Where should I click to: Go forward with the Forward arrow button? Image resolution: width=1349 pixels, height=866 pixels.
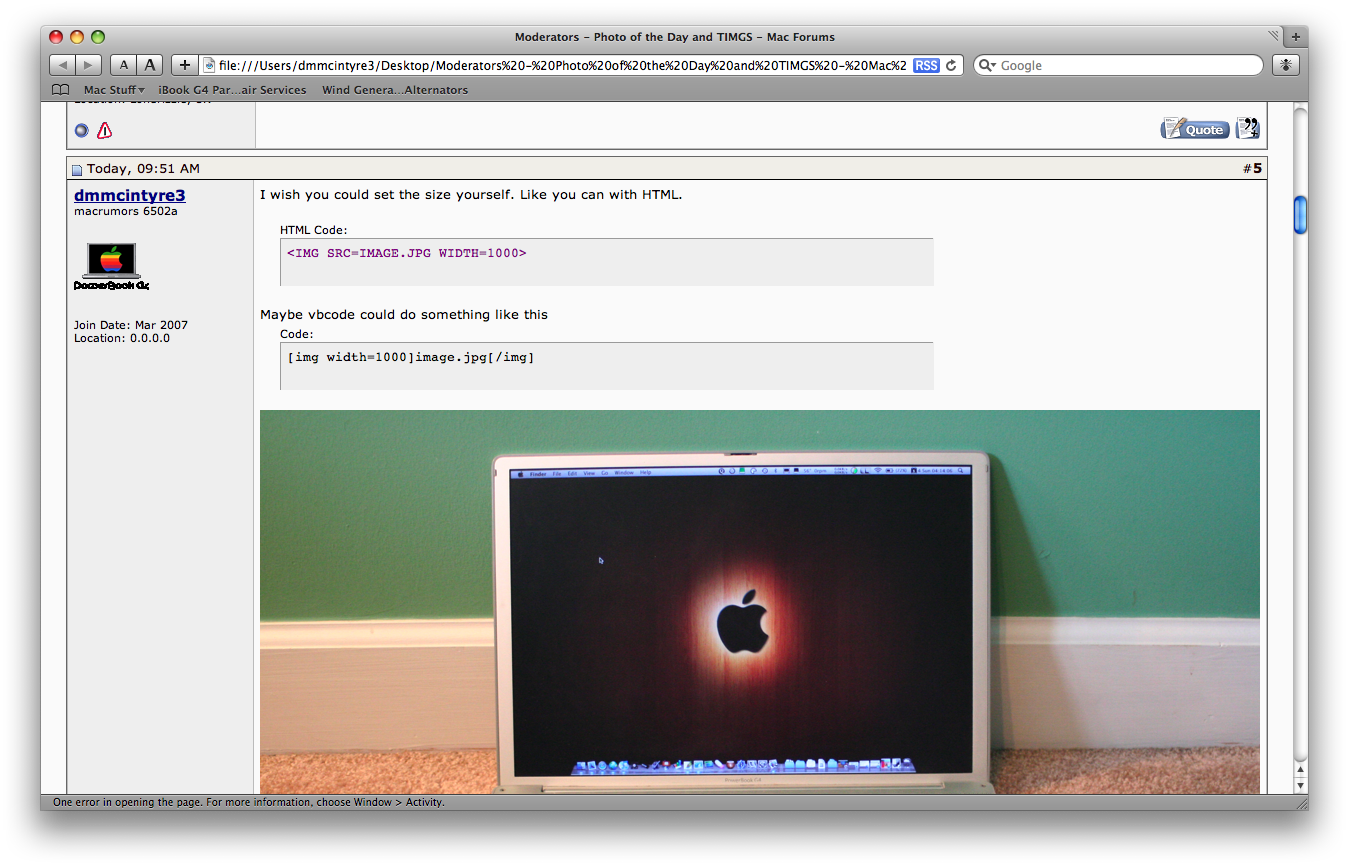tap(88, 65)
